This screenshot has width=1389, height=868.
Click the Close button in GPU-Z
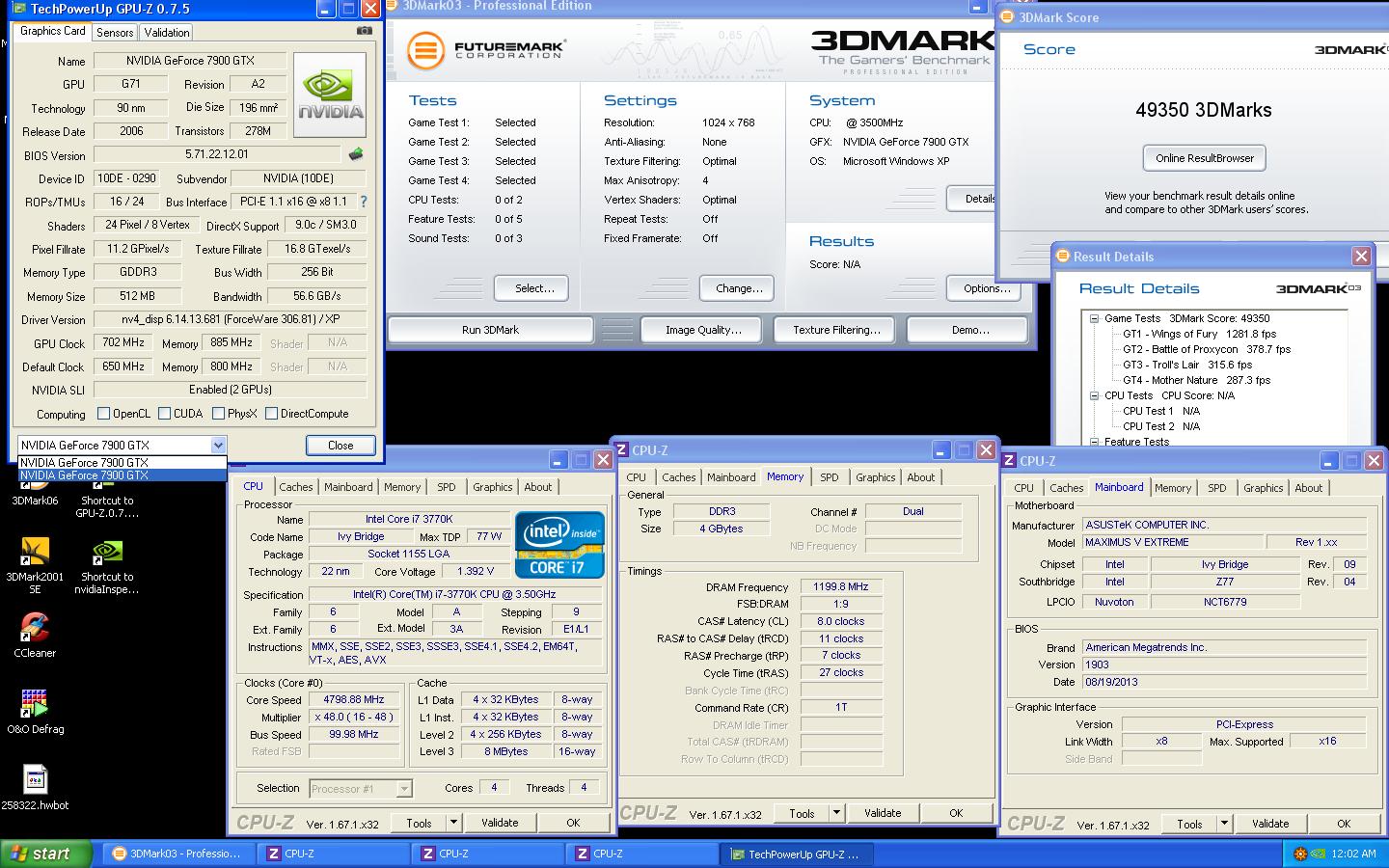click(340, 446)
